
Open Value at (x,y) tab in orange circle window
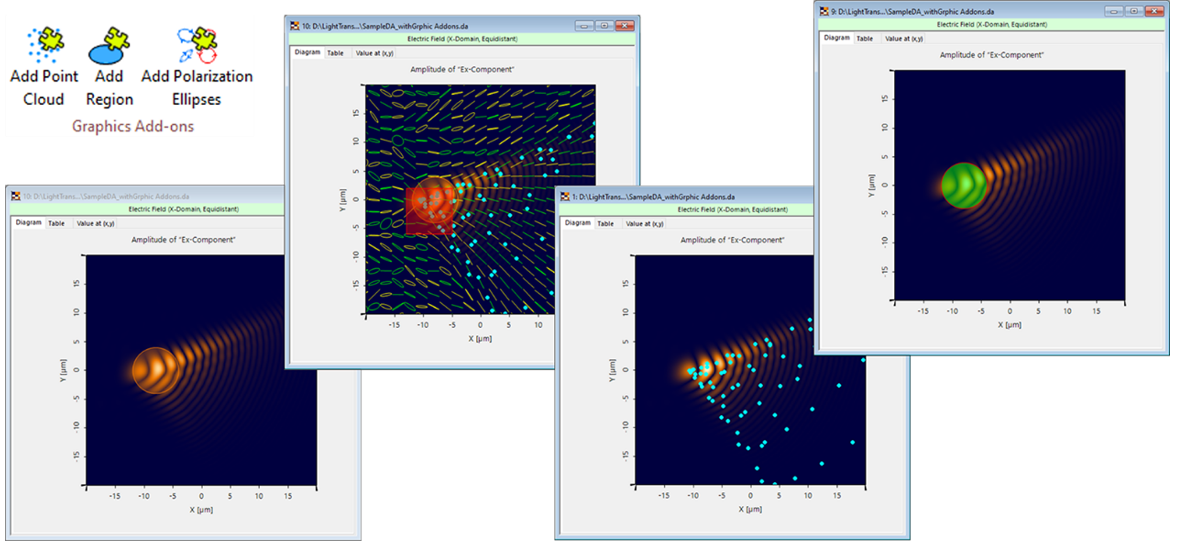click(x=96, y=224)
